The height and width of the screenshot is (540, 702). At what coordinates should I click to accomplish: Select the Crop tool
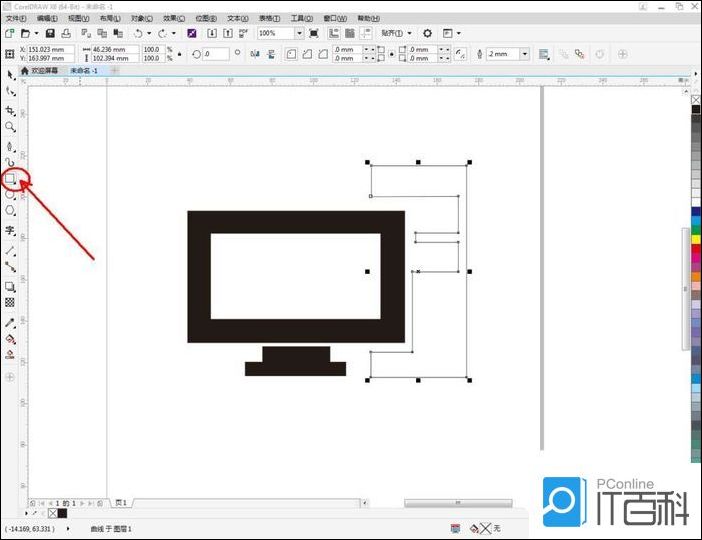[x=11, y=110]
